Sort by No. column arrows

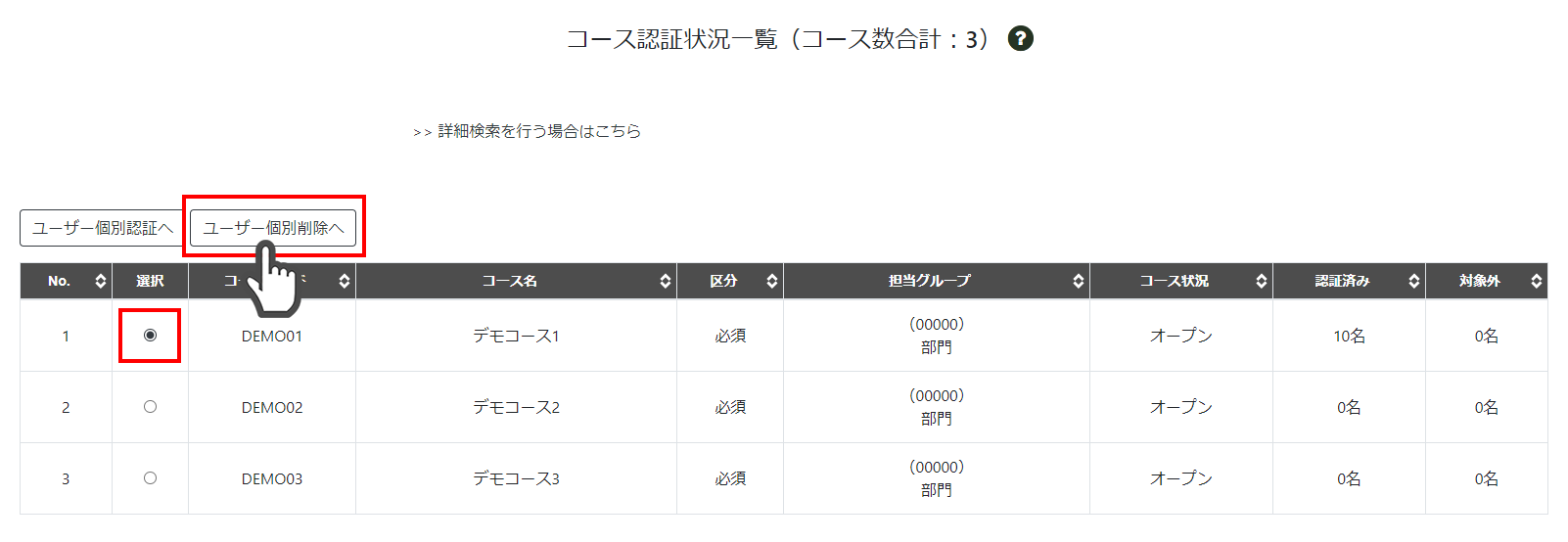click(100, 281)
